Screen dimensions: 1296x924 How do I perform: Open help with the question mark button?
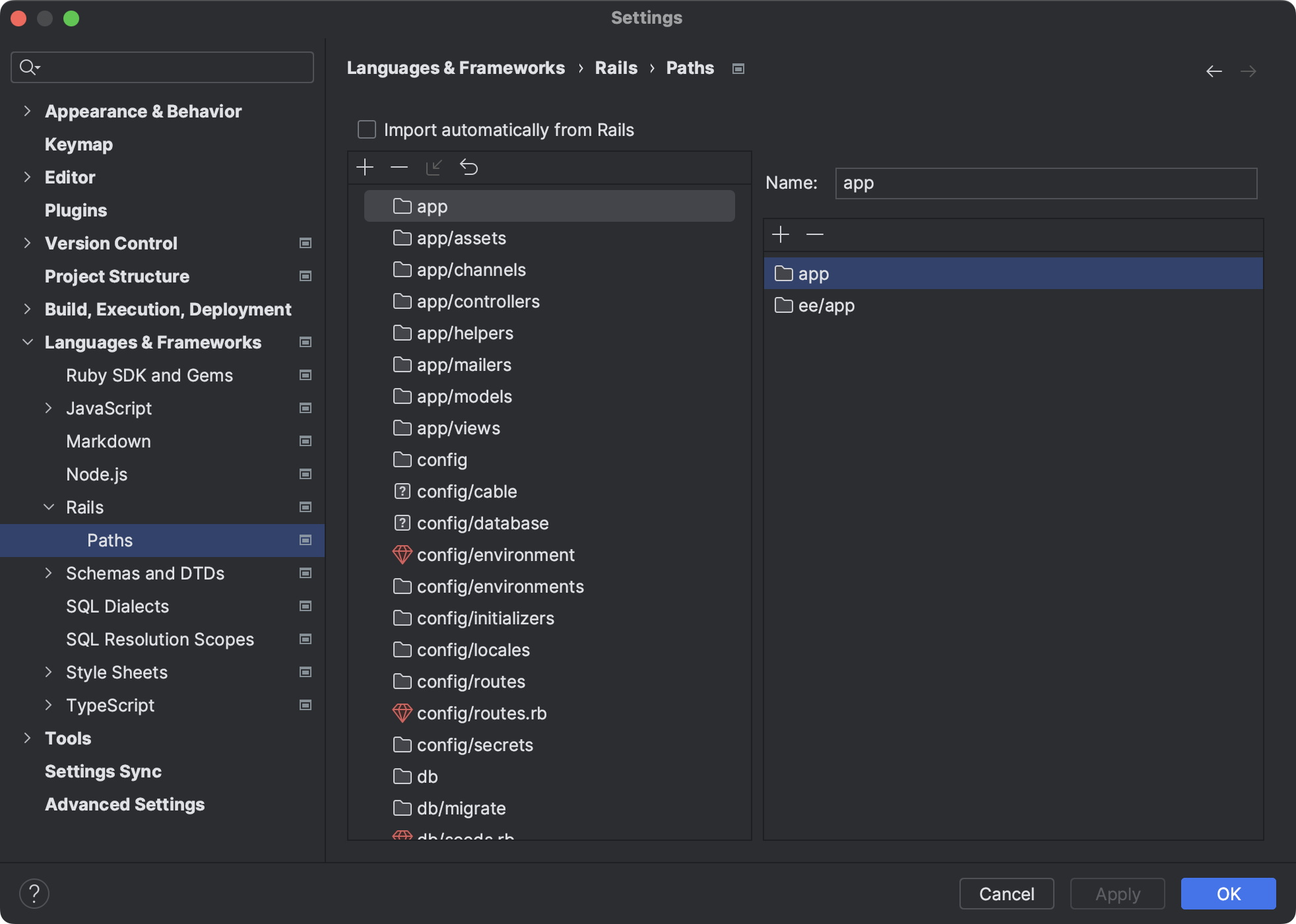34,894
